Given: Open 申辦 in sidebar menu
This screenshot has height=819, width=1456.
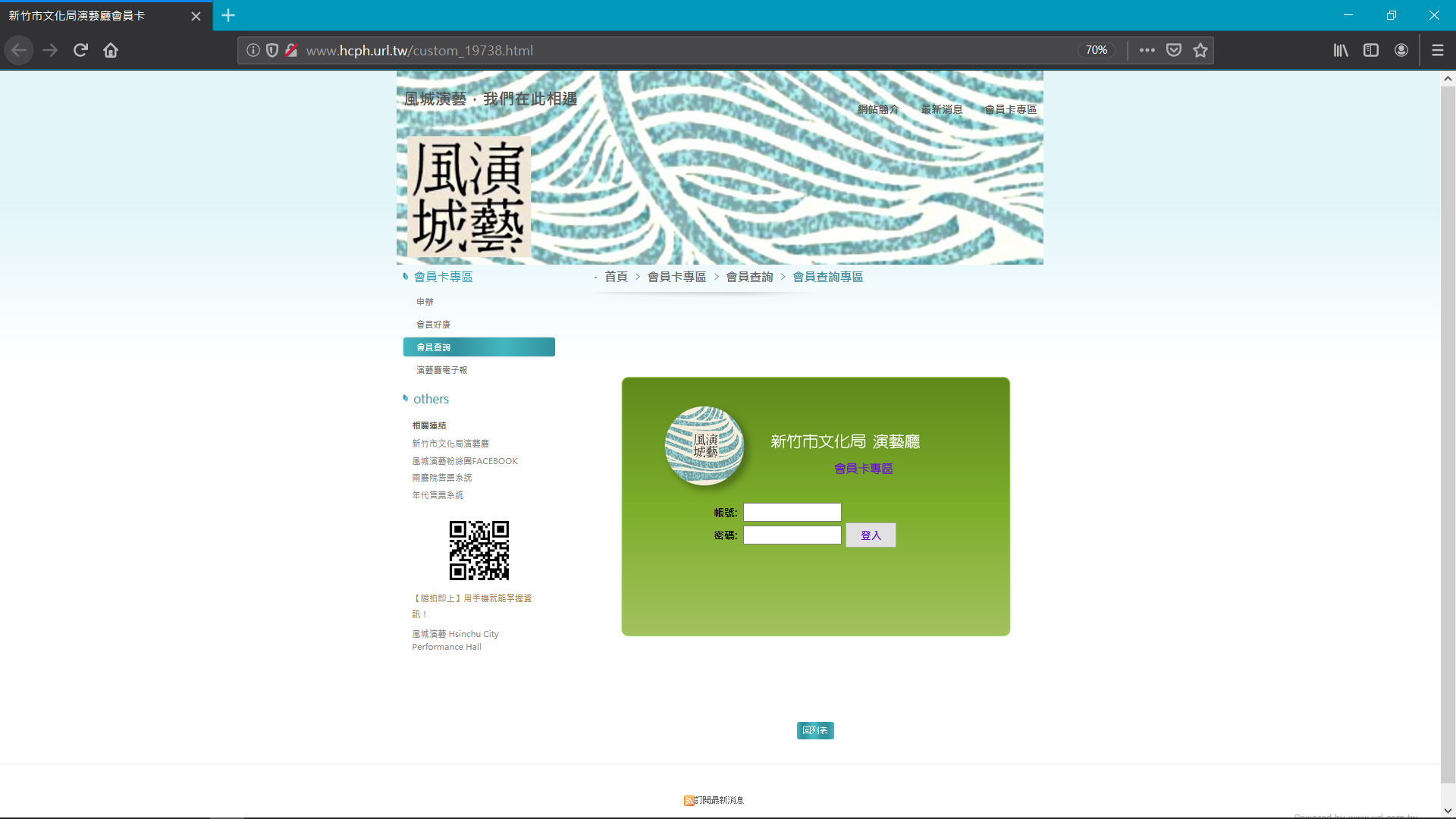Looking at the screenshot, I should 425,302.
